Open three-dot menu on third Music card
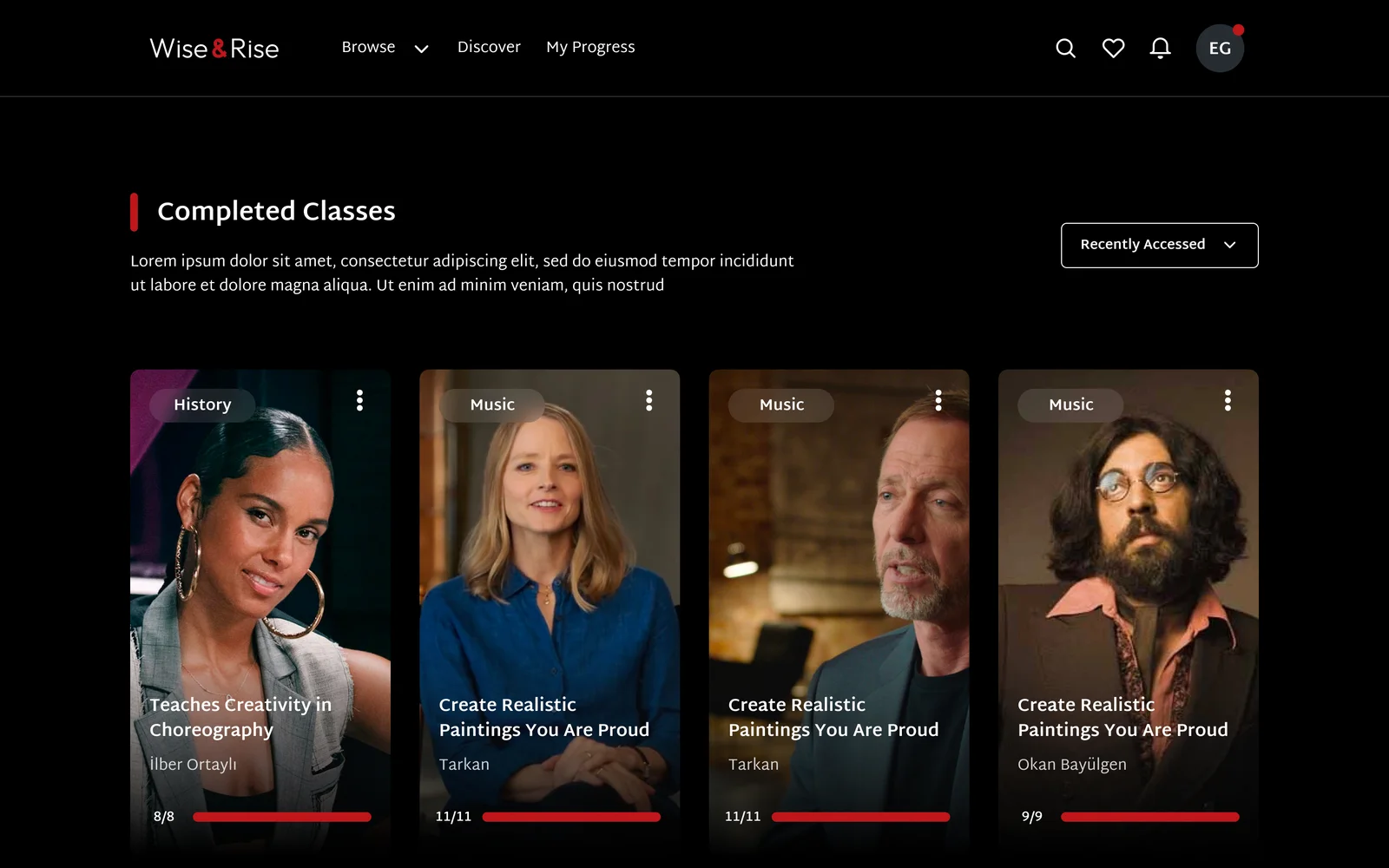The height and width of the screenshot is (868, 1389). click(x=938, y=400)
